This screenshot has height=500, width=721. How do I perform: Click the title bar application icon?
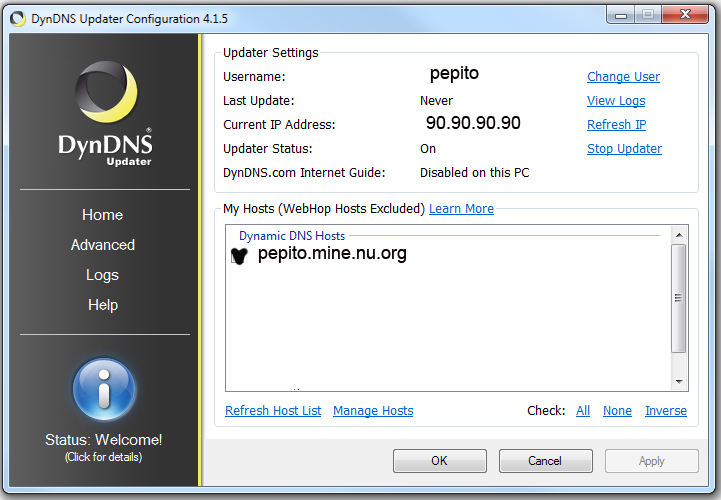click(18, 19)
